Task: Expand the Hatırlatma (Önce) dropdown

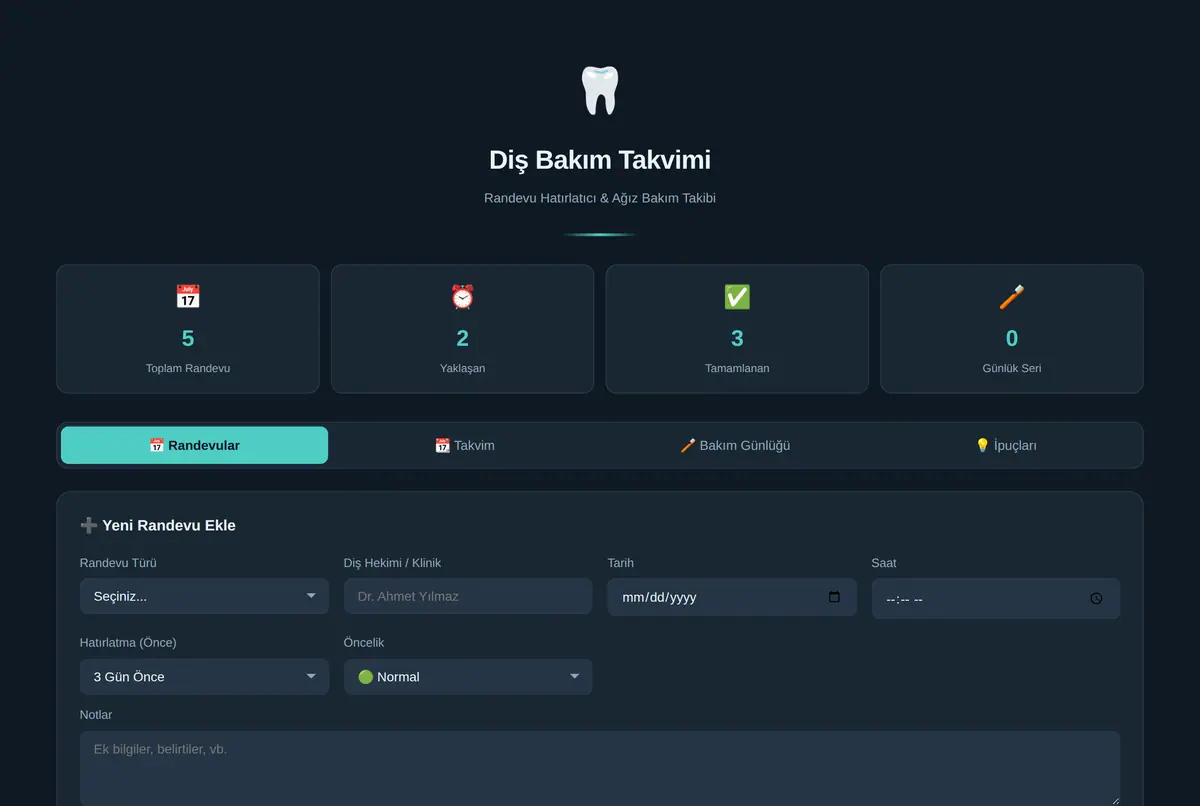Action: (204, 676)
